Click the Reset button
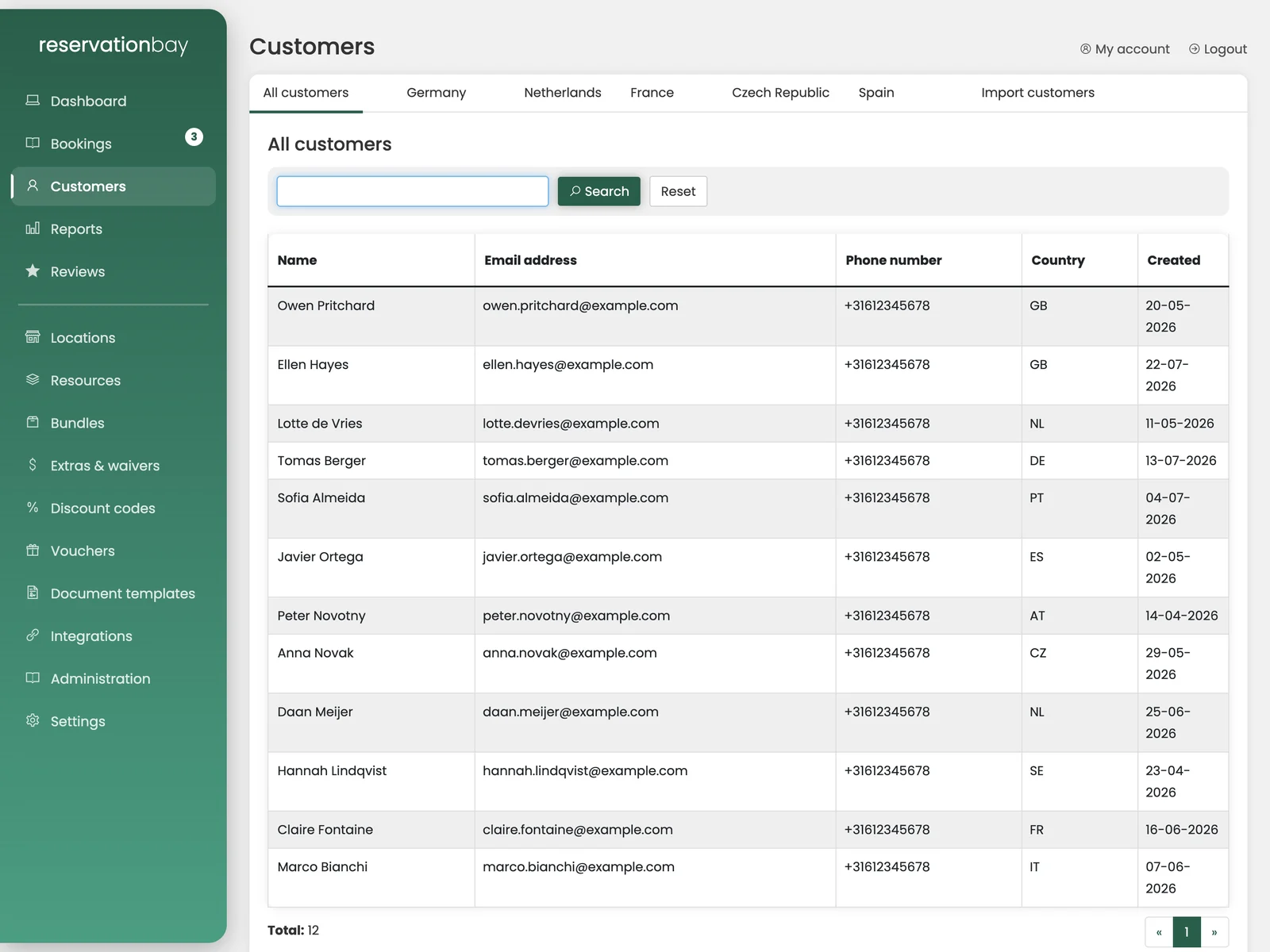This screenshot has height=952, width=1270. coord(678,191)
